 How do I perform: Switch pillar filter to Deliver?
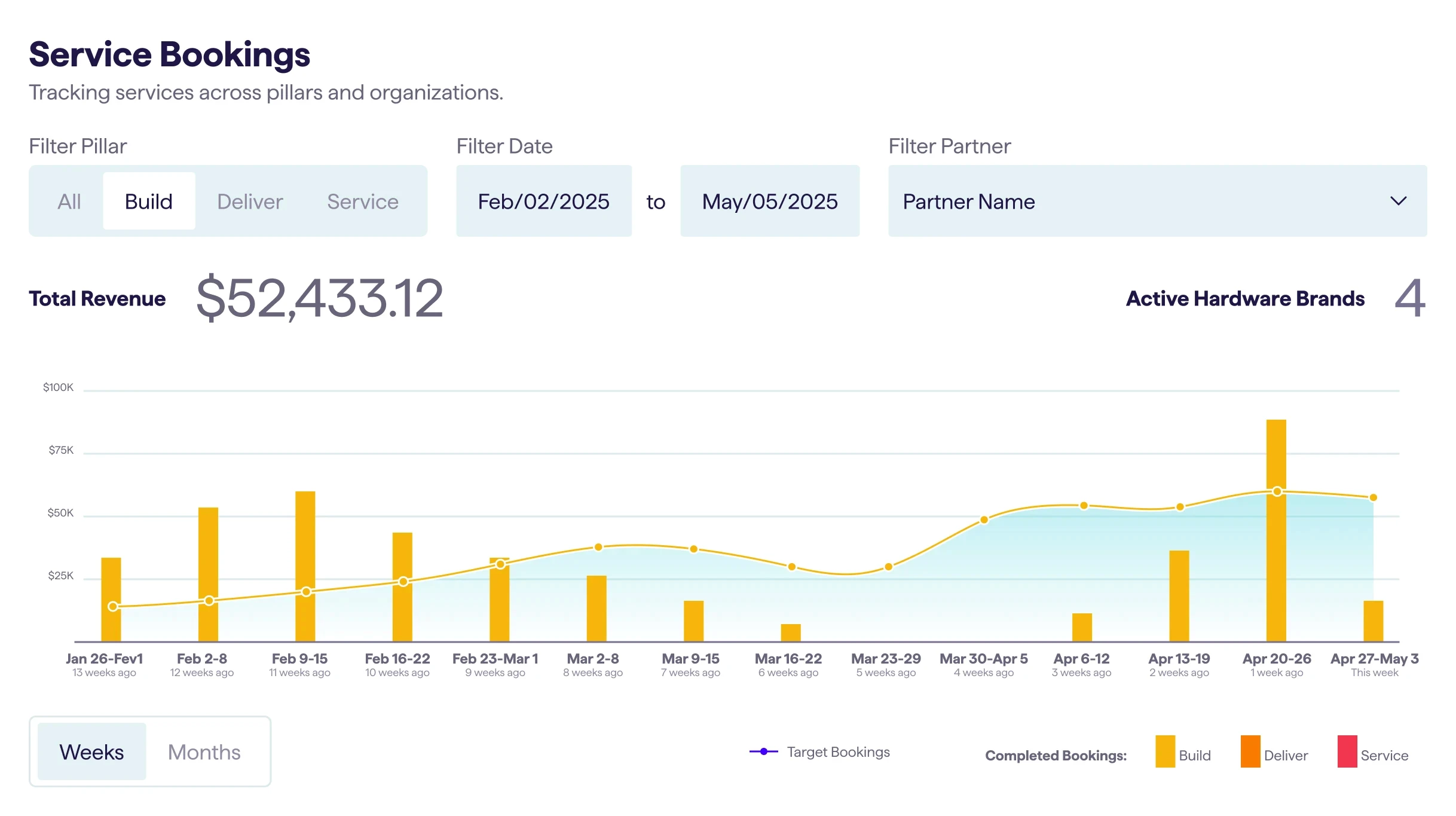pyautogui.click(x=250, y=201)
